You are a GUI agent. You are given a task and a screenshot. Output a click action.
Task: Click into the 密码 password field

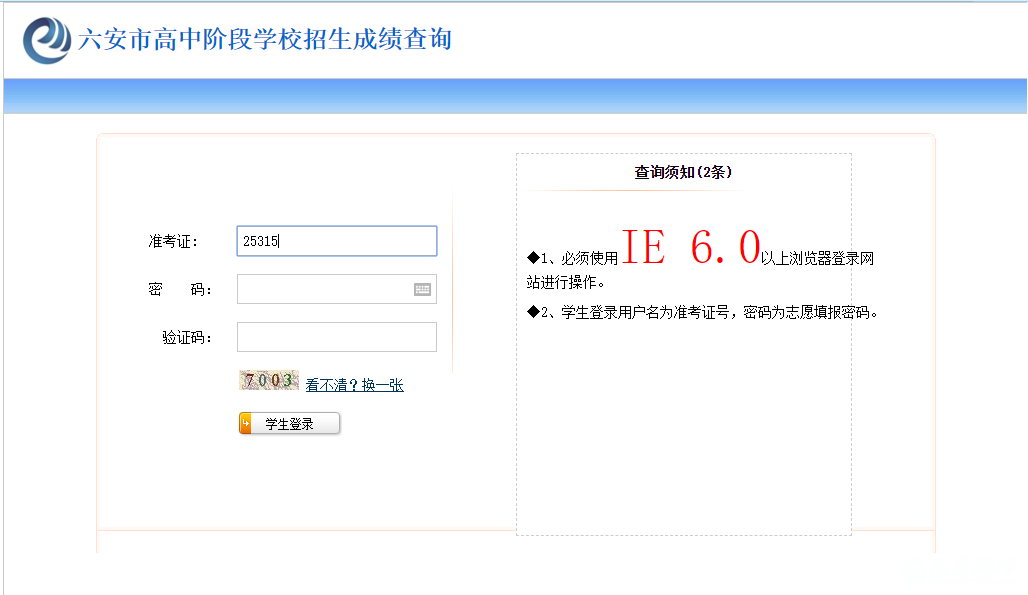[x=337, y=289]
